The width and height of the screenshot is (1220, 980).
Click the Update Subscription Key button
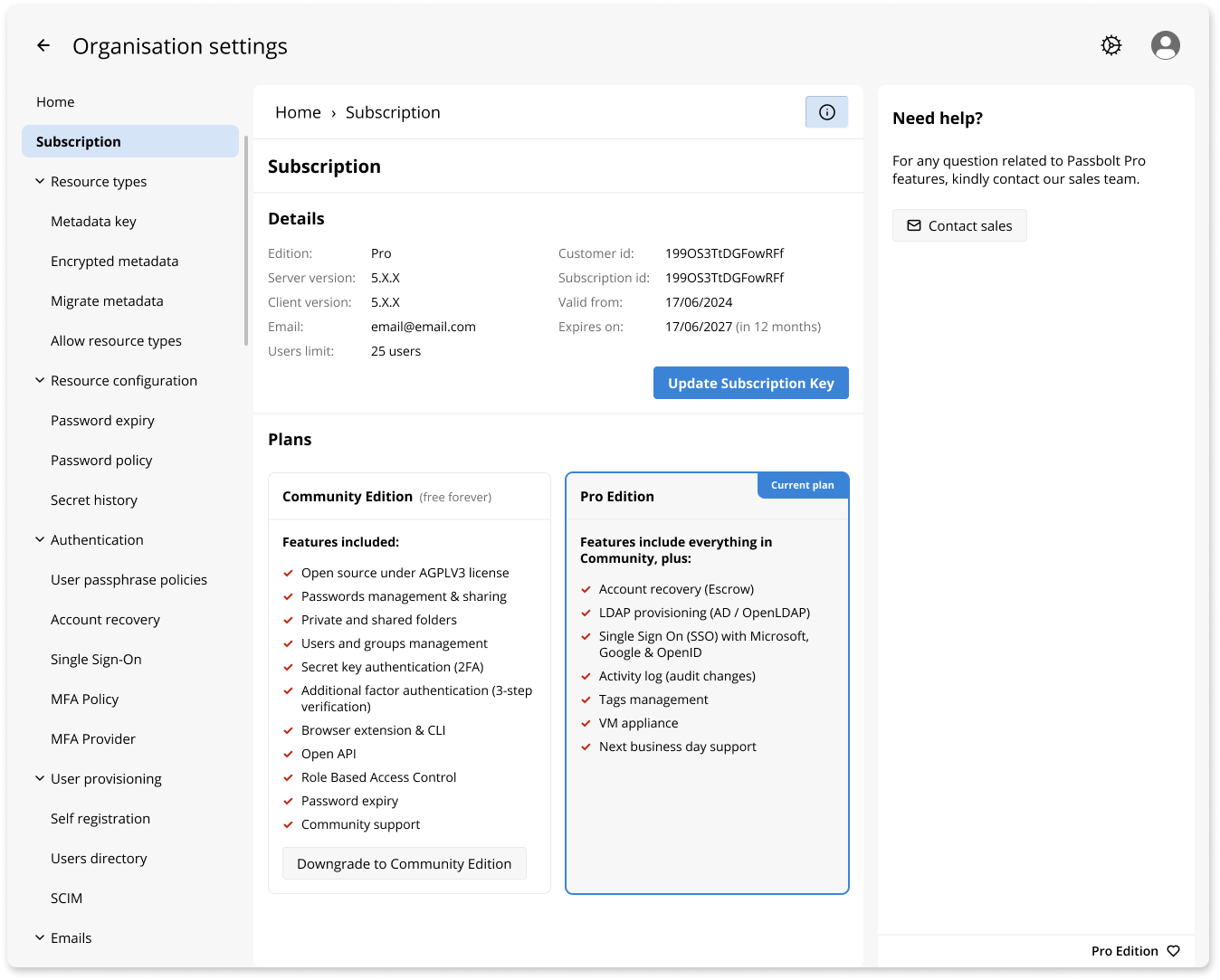click(751, 383)
